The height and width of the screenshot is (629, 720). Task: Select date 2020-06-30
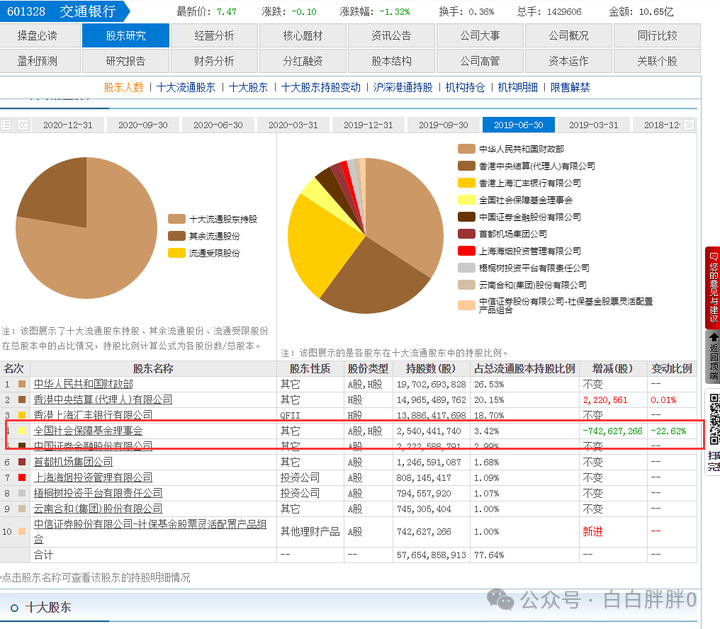click(x=218, y=125)
